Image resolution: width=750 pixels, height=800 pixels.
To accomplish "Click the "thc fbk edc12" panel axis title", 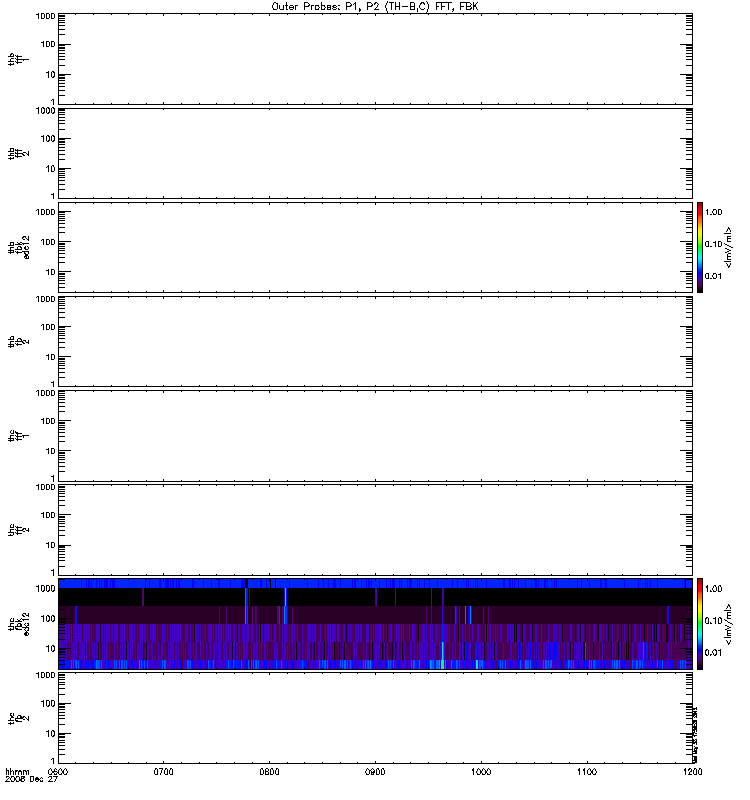I will 18,624.
